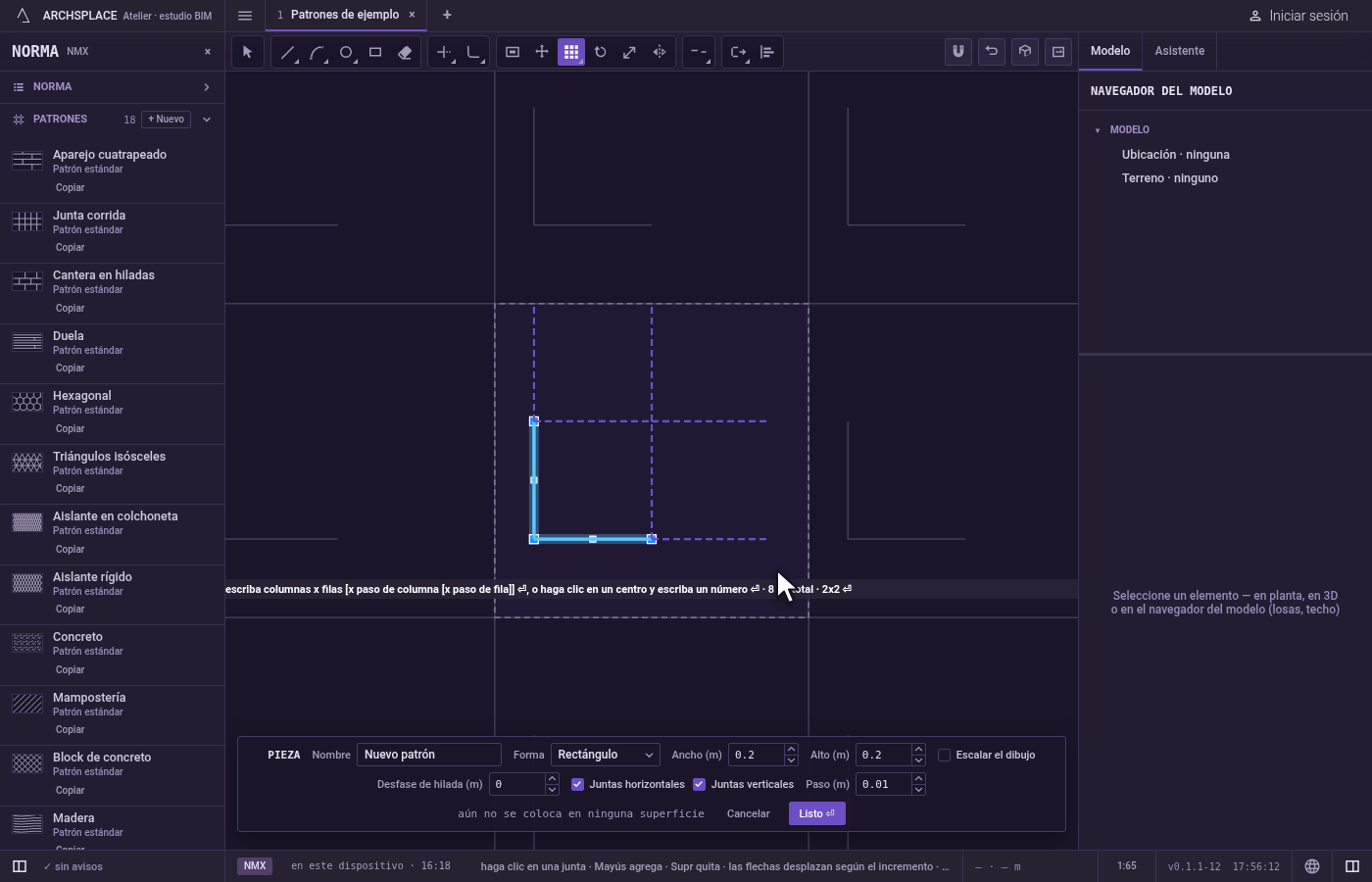The height and width of the screenshot is (882, 1372).
Task: Toggle the Escalar el dibujo checkbox
Action: pos(945,755)
